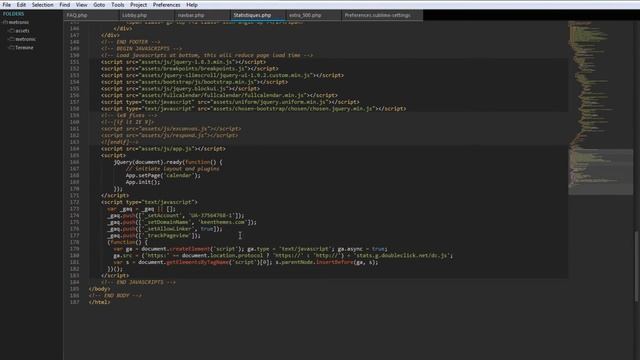Screen dimensions: 640x360
Task: Click the fullcalendar.min.js script line
Action: [219, 95]
